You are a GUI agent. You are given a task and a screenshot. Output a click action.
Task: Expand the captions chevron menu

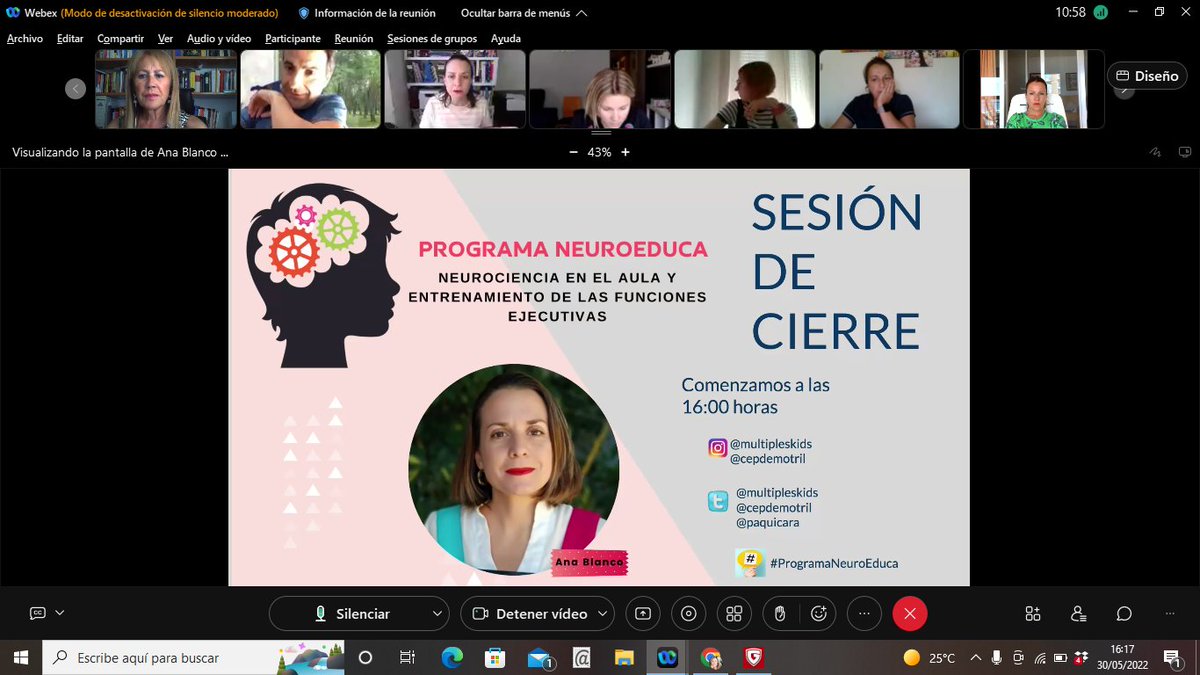[60, 613]
